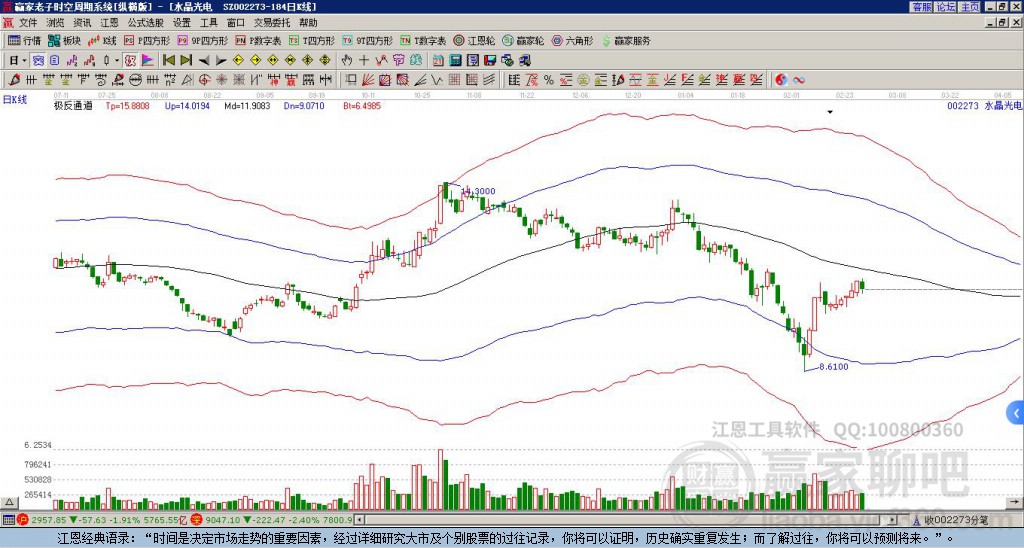Open the 公式选股 menu

pos(146,23)
